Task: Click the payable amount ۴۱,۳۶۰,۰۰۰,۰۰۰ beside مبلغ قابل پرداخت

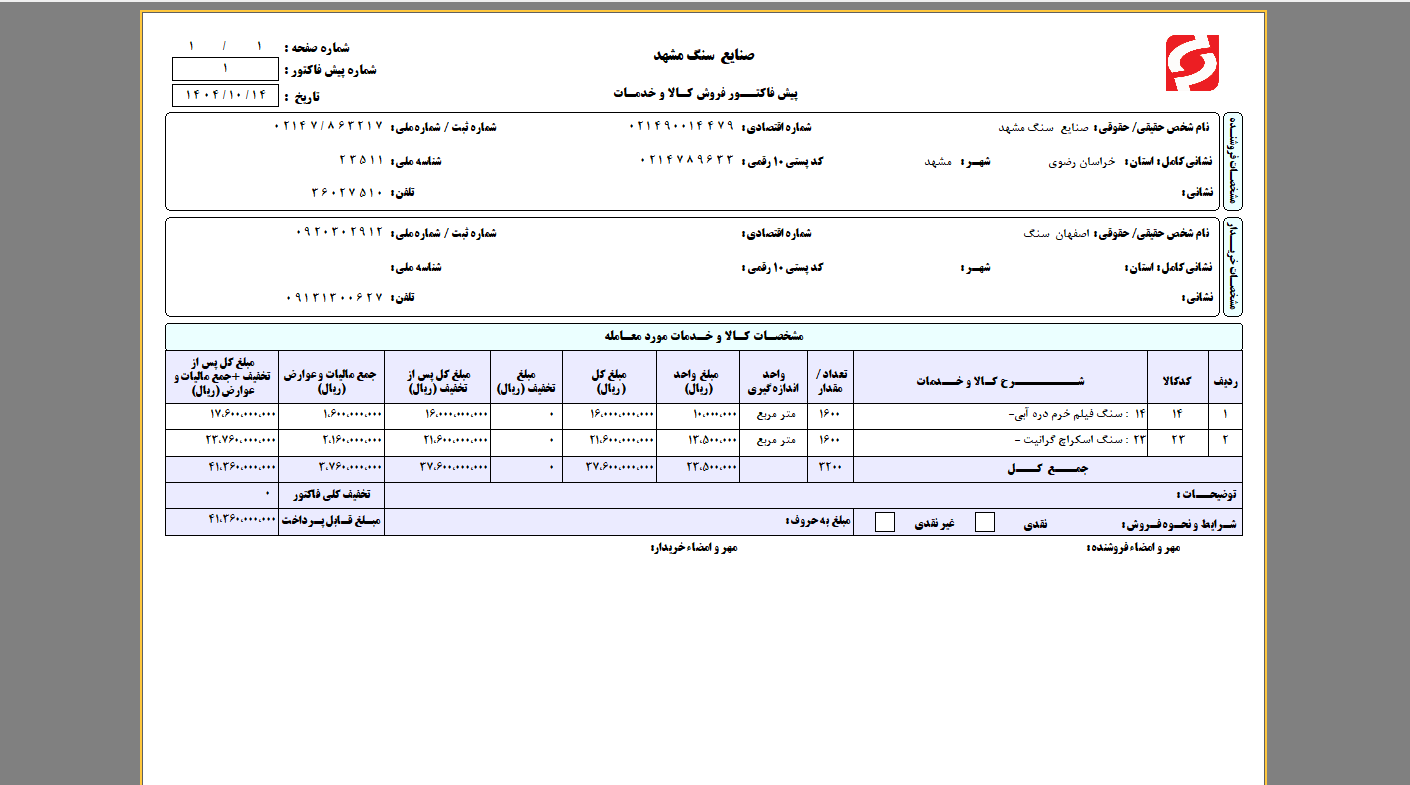Action: click(242, 519)
